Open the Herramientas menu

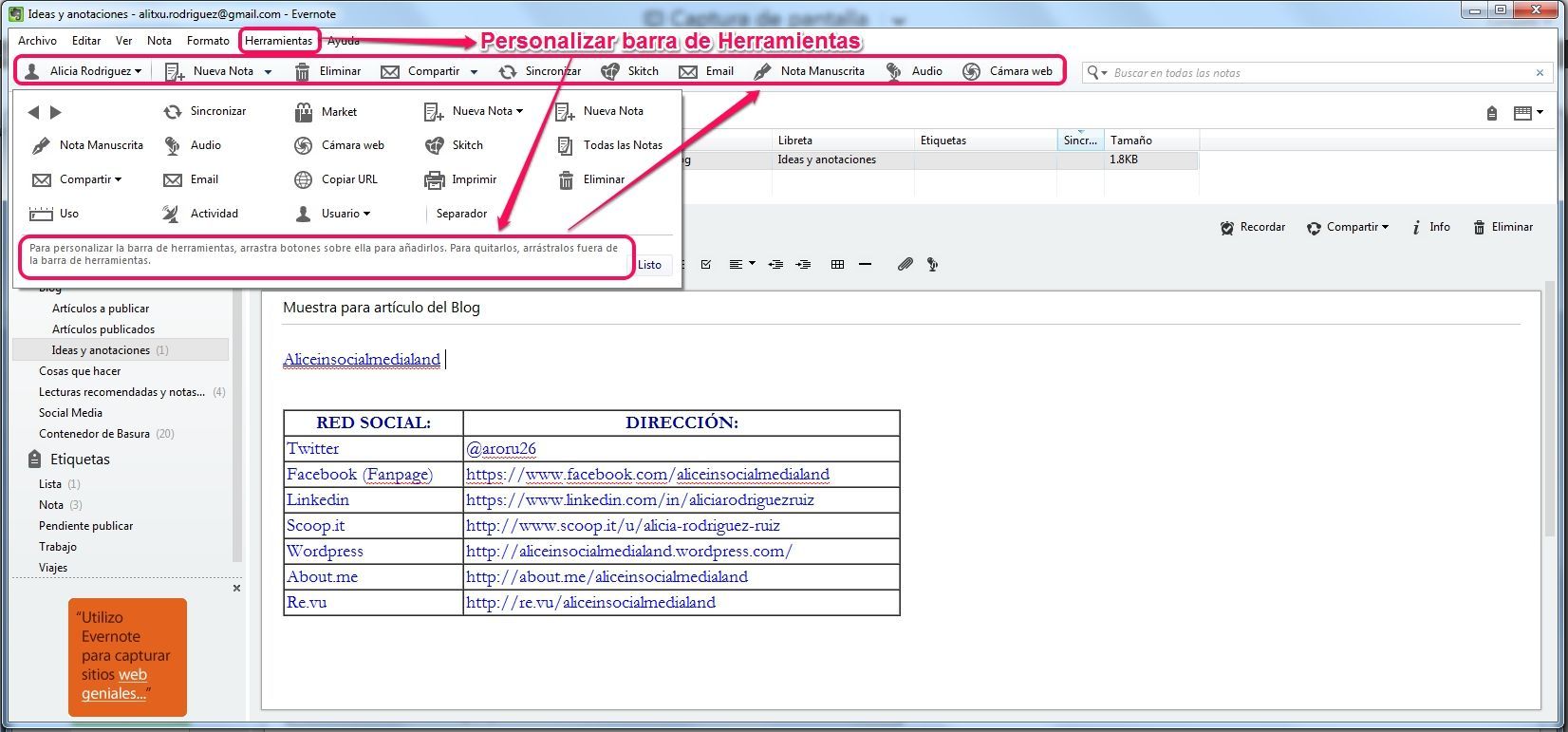point(279,41)
